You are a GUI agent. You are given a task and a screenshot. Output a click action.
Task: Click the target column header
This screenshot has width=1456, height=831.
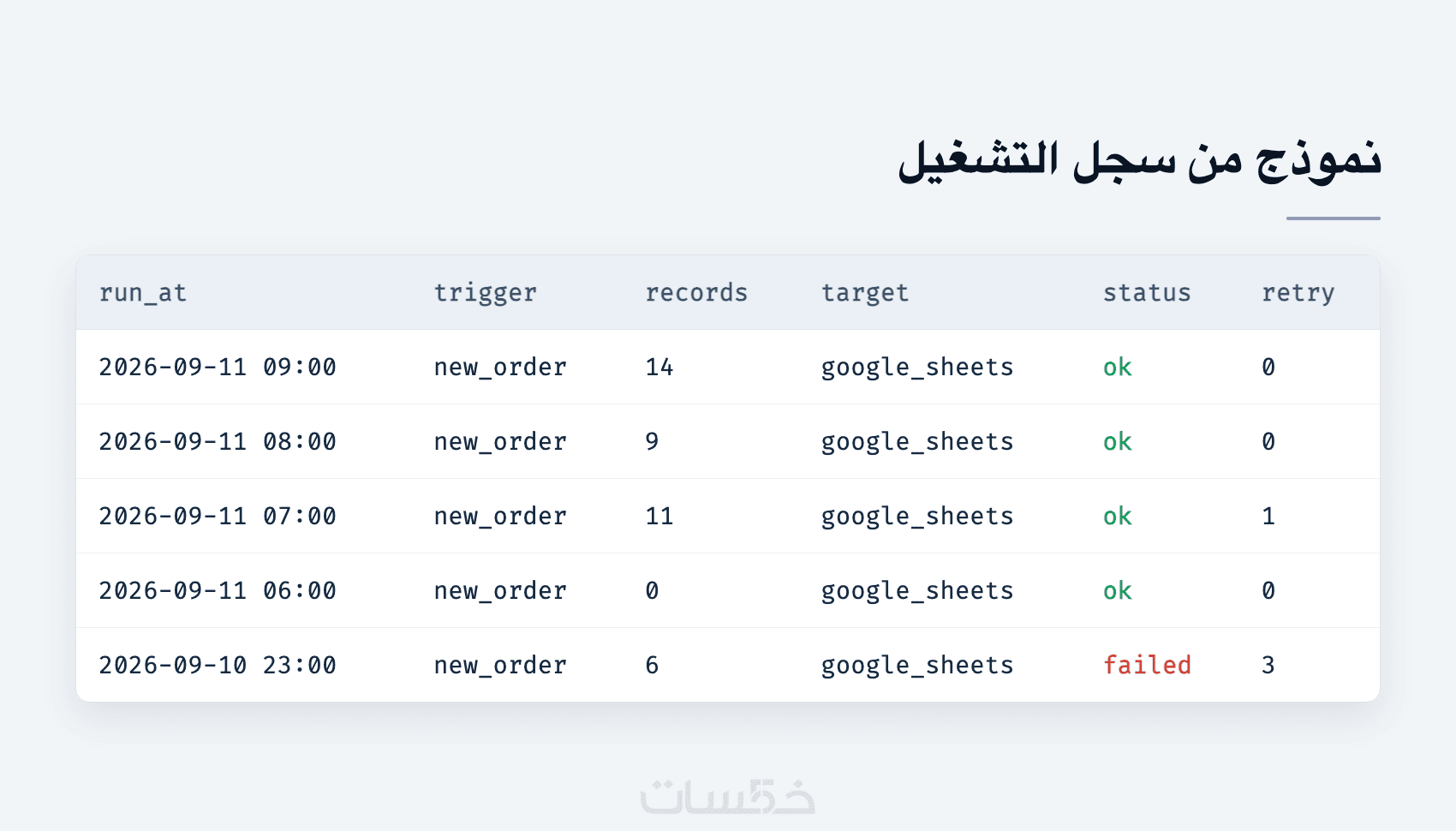[865, 293]
